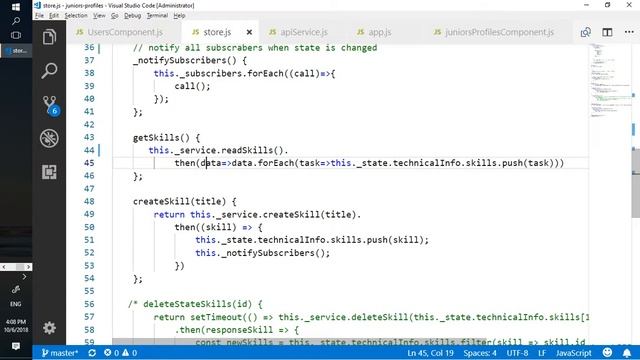This screenshot has width=640, height=360.
Task: Open Source Control view with badge 6
Action: click(x=50, y=105)
